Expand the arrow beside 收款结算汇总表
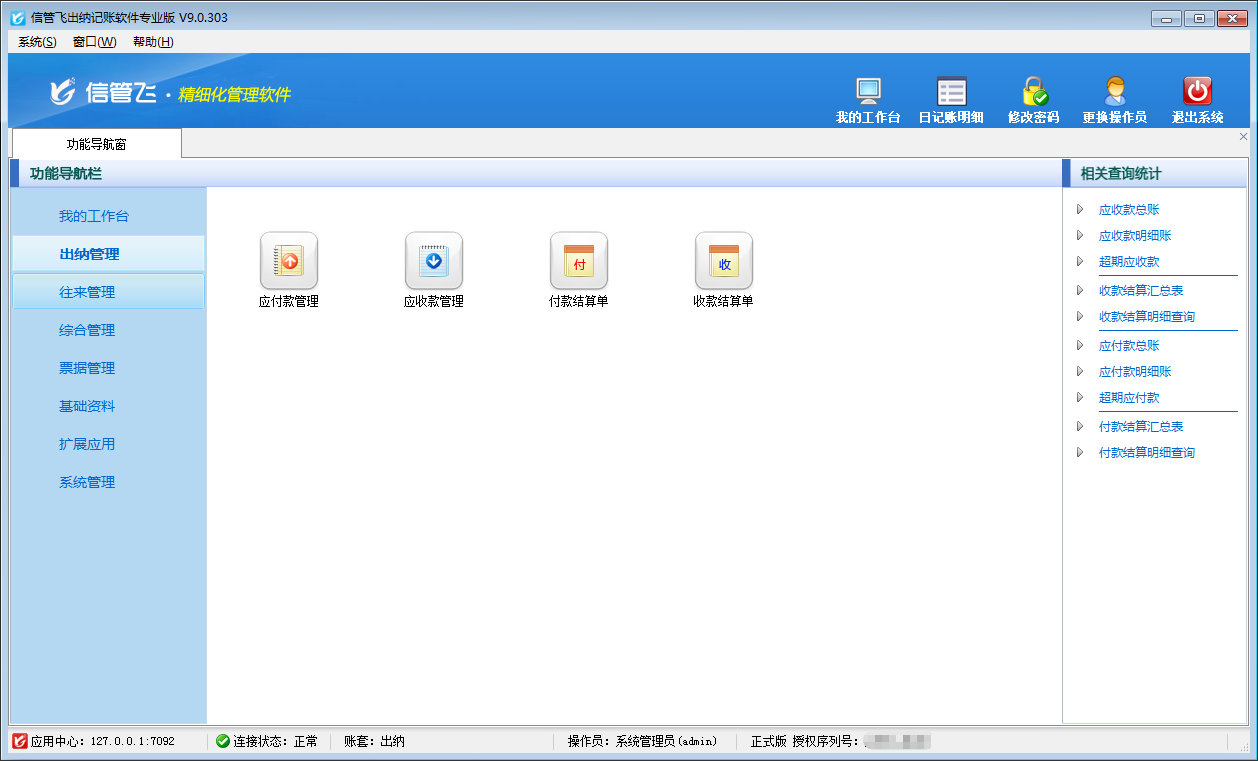The height and width of the screenshot is (761, 1258). coord(1080,291)
